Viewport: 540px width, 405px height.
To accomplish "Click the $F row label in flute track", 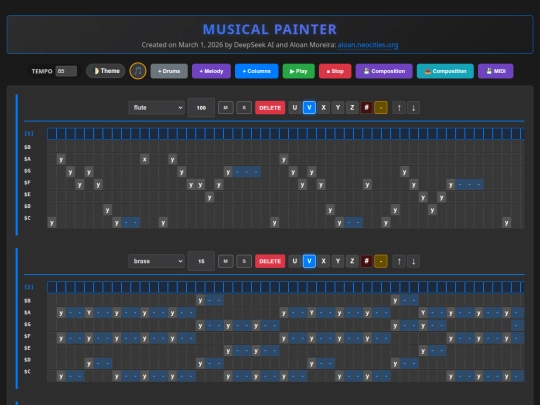I will [x=28, y=183].
